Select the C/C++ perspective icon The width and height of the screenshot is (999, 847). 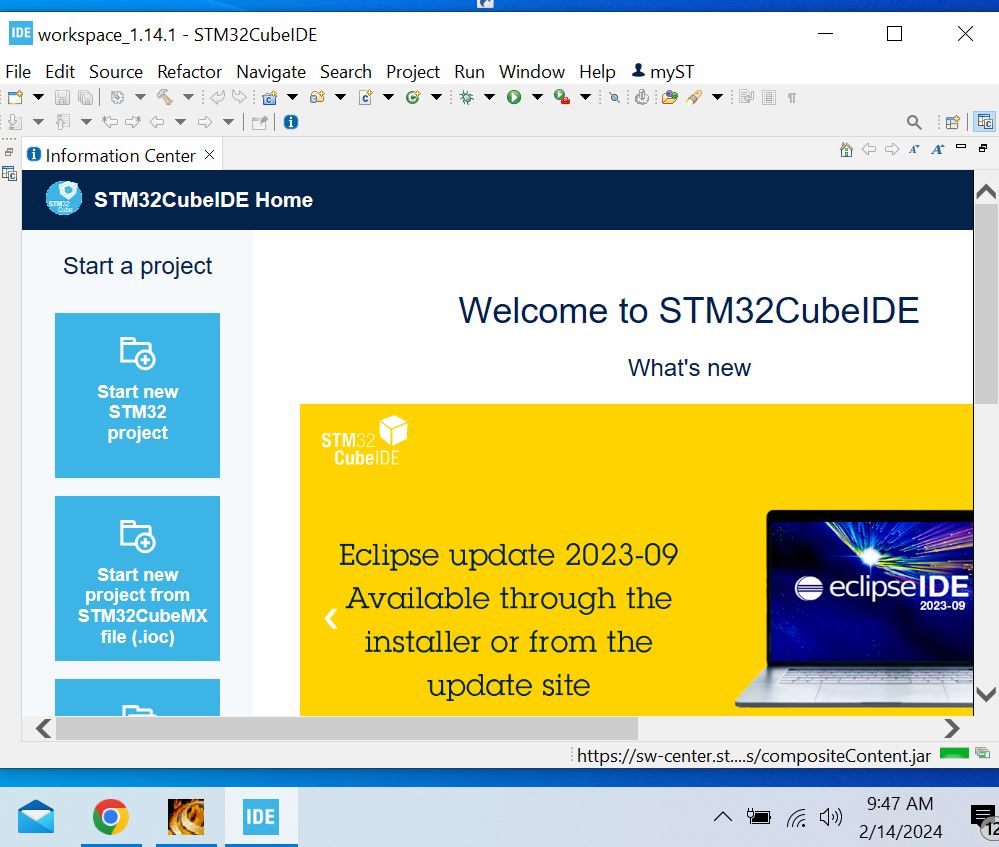(985, 122)
